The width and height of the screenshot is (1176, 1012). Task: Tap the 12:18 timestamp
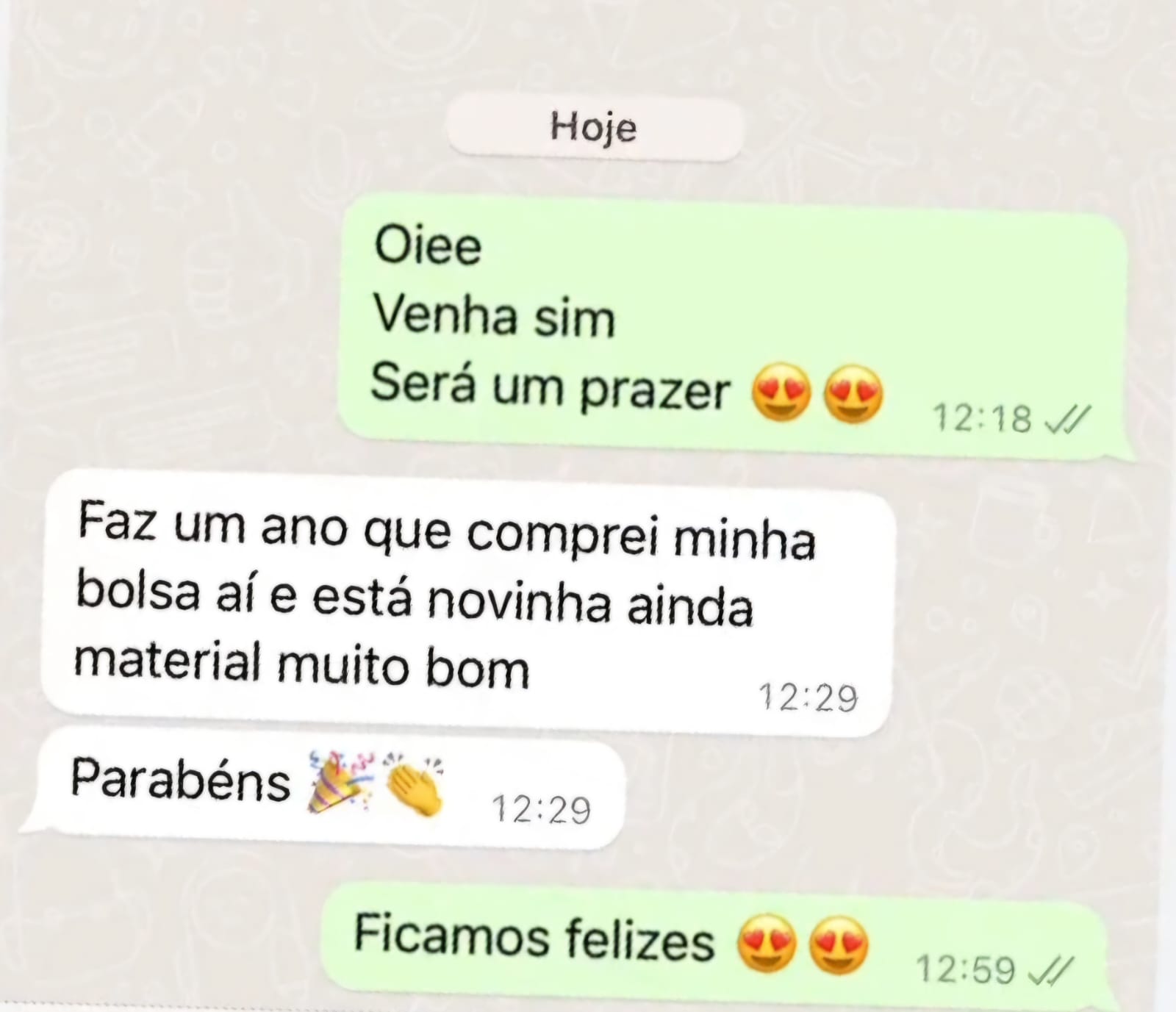tap(982, 419)
